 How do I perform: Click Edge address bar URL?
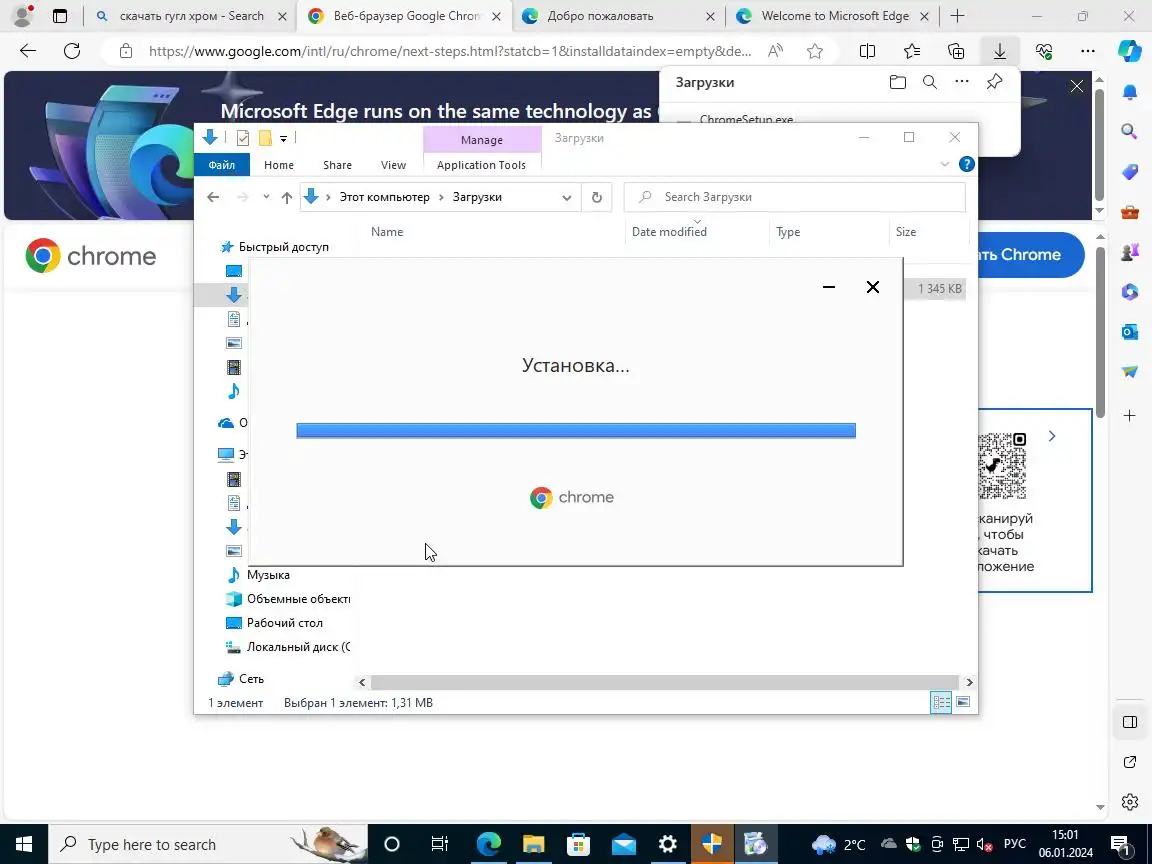tap(450, 51)
